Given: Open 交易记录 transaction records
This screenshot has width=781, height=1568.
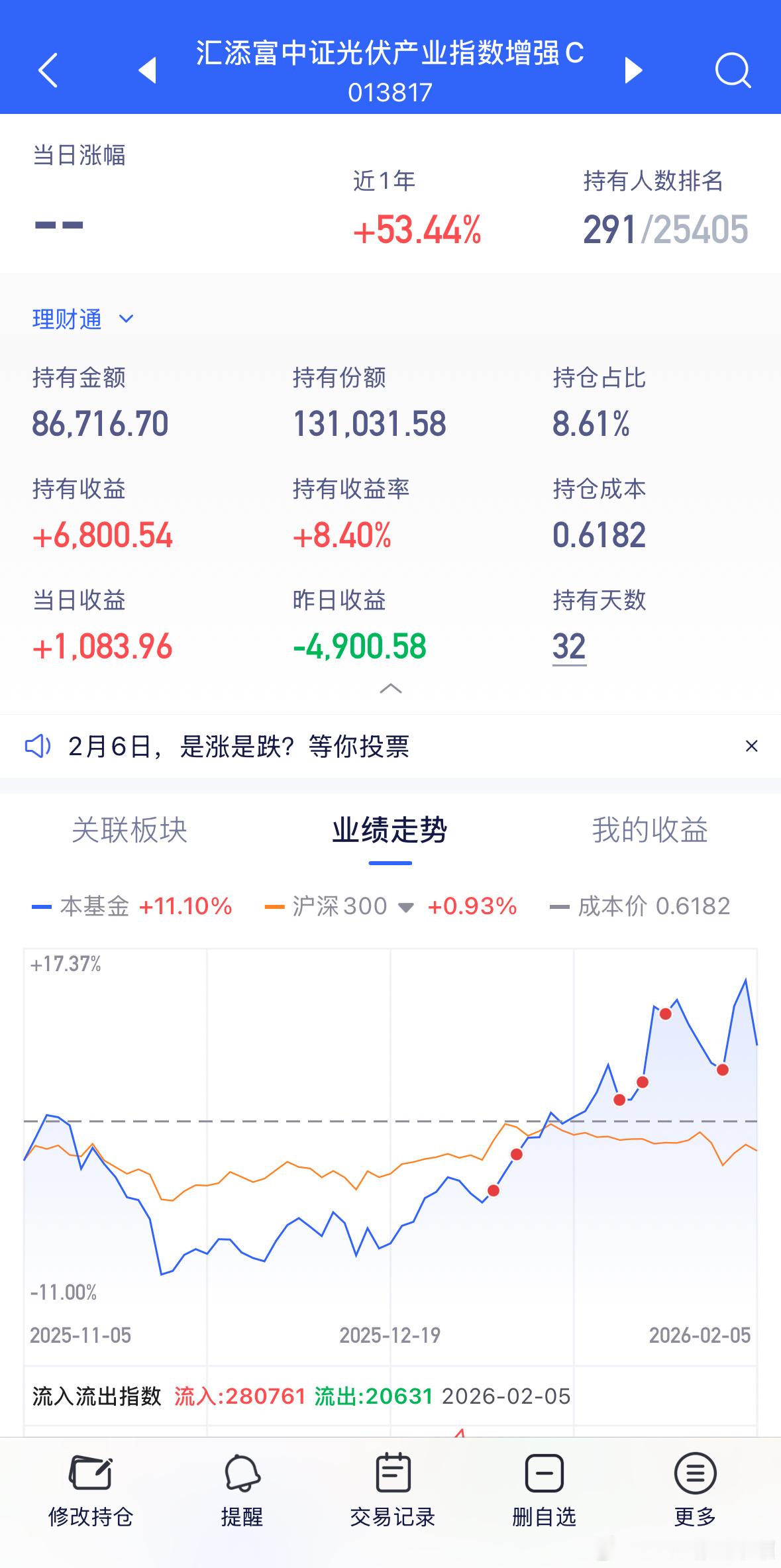Looking at the screenshot, I should 392,1490.
